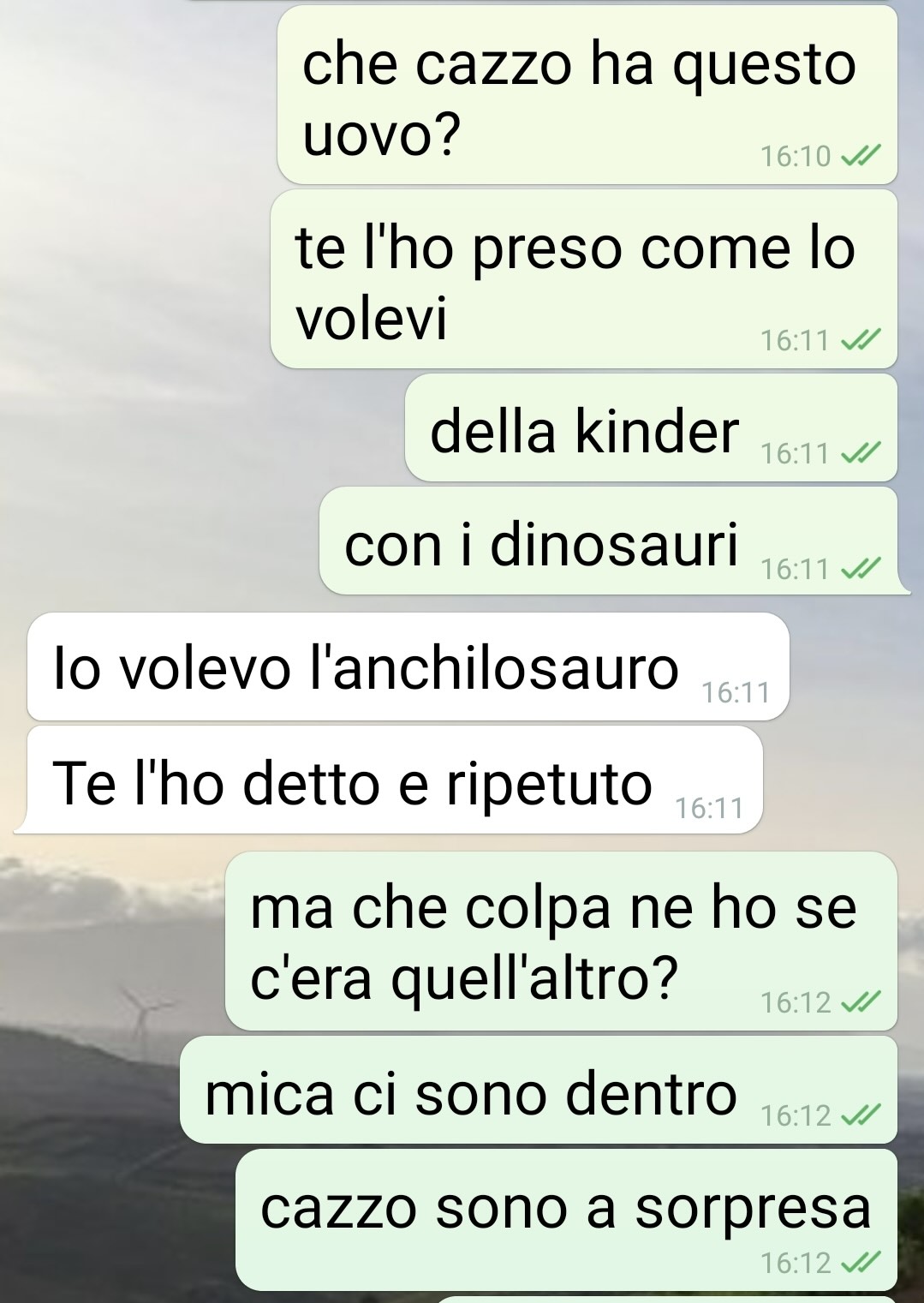This screenshot has height=1303, width=924.
Task: Select the 'ma che colpa ne ho se c'era quell'altro?' bubble
Action: pos(561,941)
